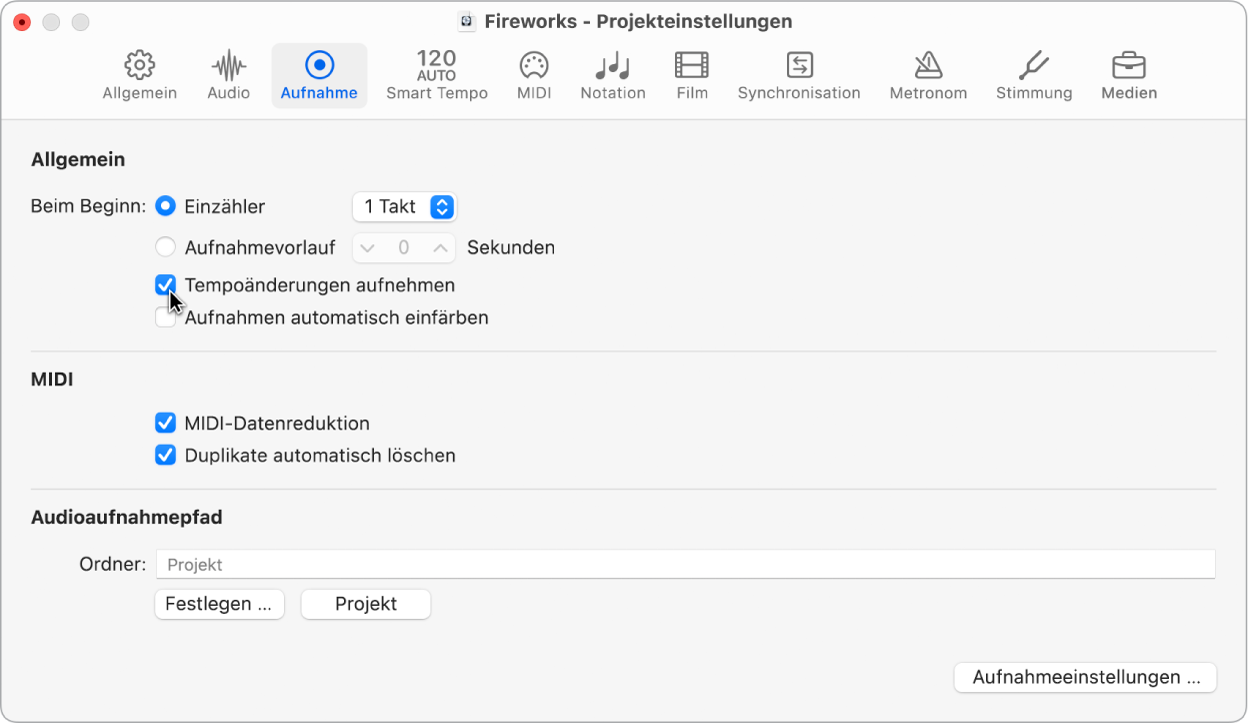Open the Metronom settings pane
Viewport: 1248px width, 724px height.
tap(927, 75)
